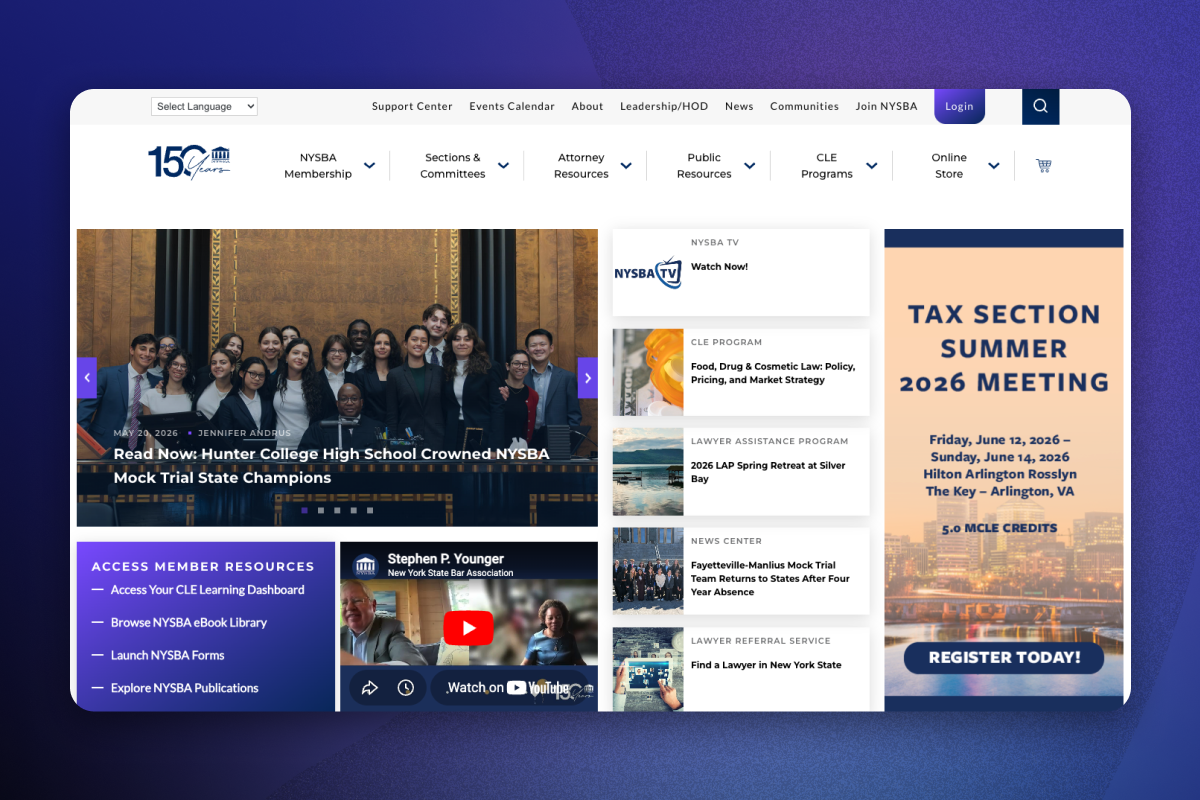Expand the Public Resources chevron
The image size is (1200, 800).
(x=749, y=166)
